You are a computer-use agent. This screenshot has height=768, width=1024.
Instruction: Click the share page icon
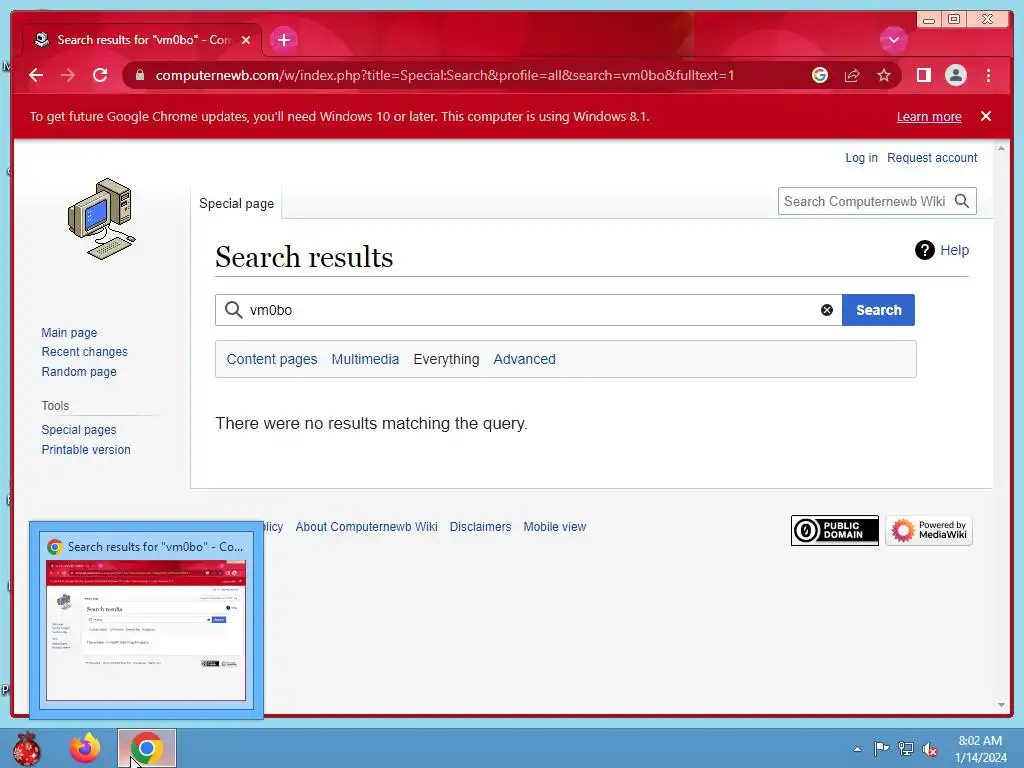point(852,75)
